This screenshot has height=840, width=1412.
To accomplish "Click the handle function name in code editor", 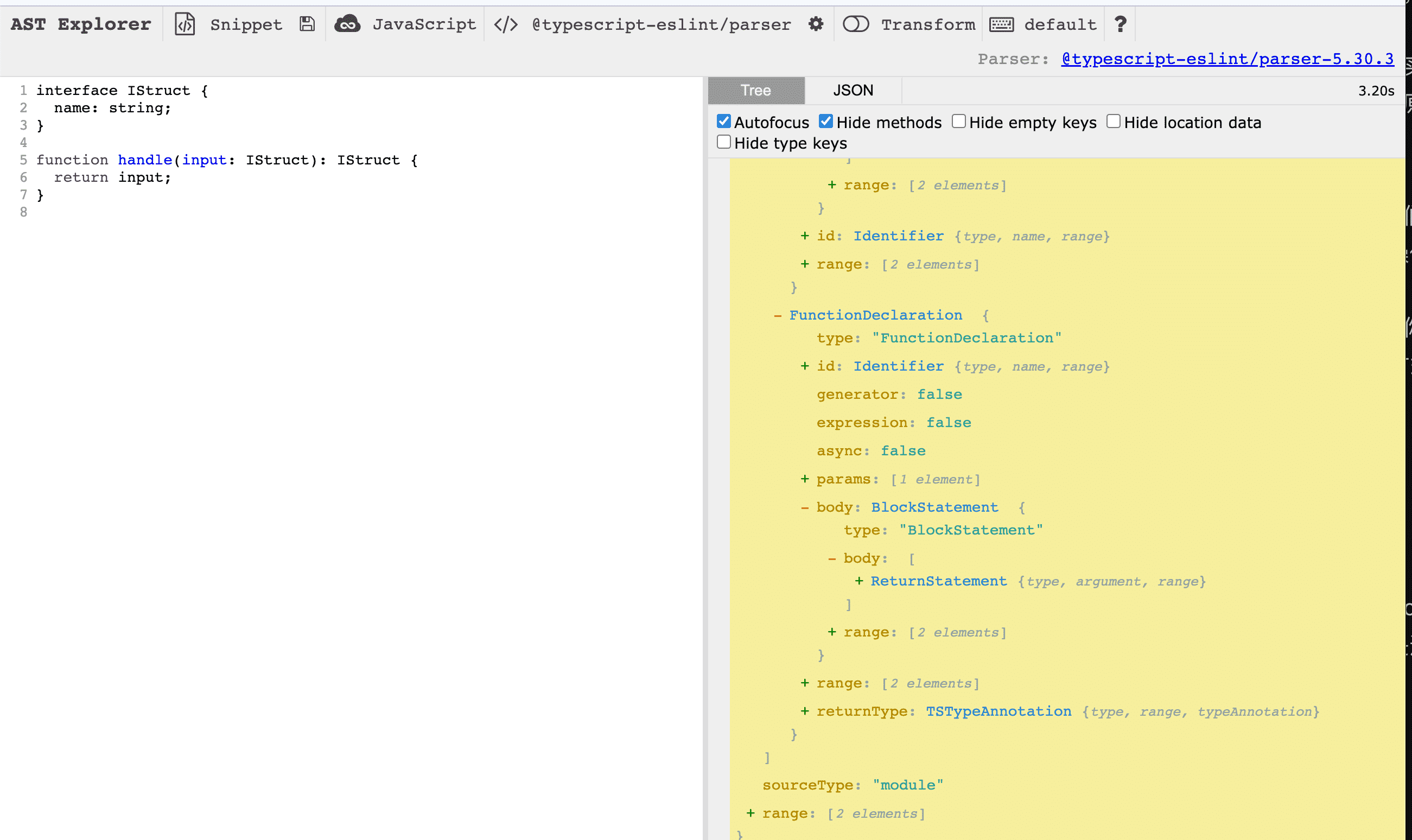I will (x=145, y=160).
